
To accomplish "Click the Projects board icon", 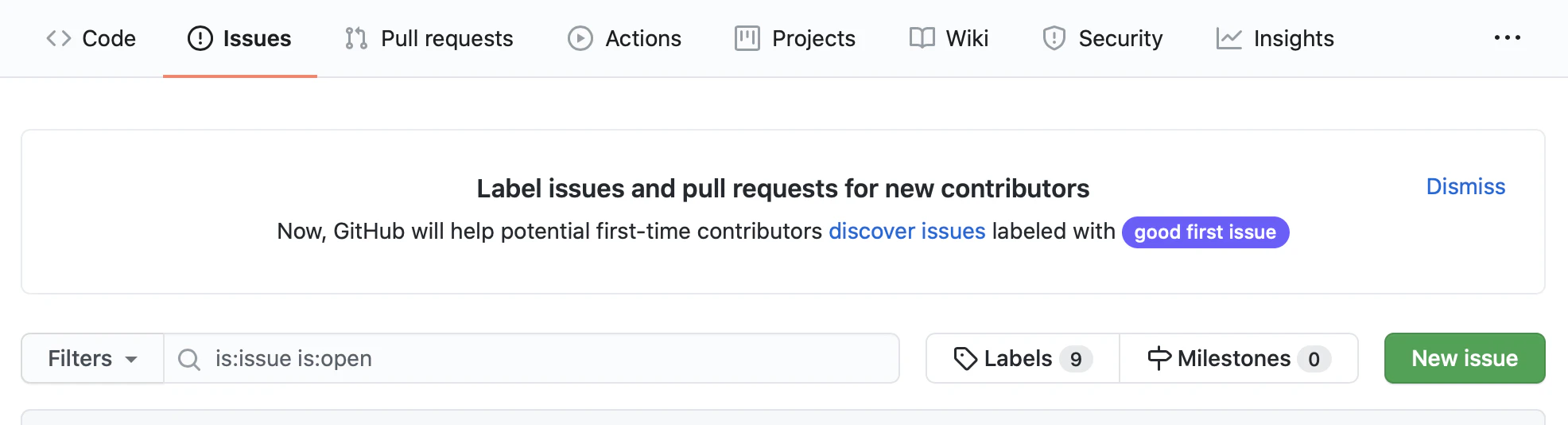I will (x=747, y=38).
